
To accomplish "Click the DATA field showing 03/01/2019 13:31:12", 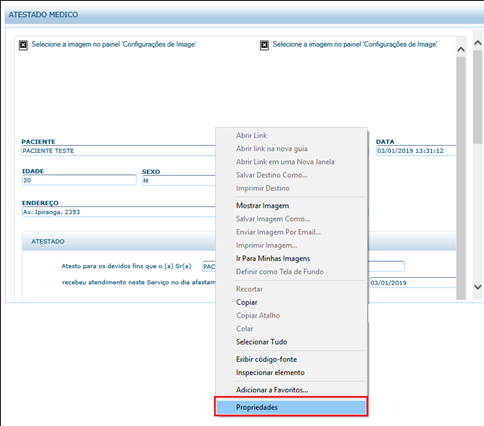I will (x=416, y=151).
